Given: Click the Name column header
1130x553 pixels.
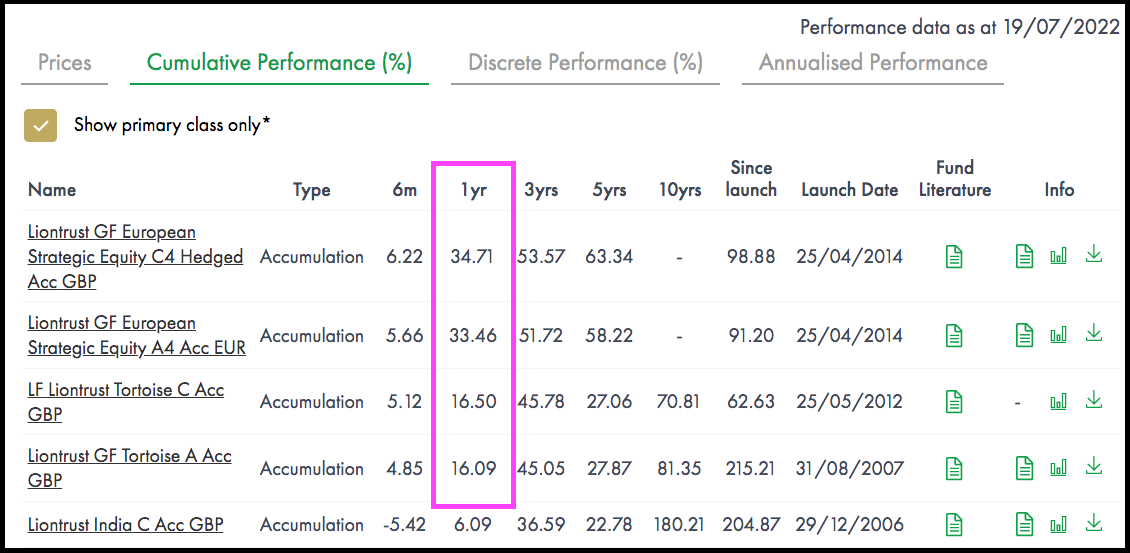Looking at the screenshot, I should (52, 190).
